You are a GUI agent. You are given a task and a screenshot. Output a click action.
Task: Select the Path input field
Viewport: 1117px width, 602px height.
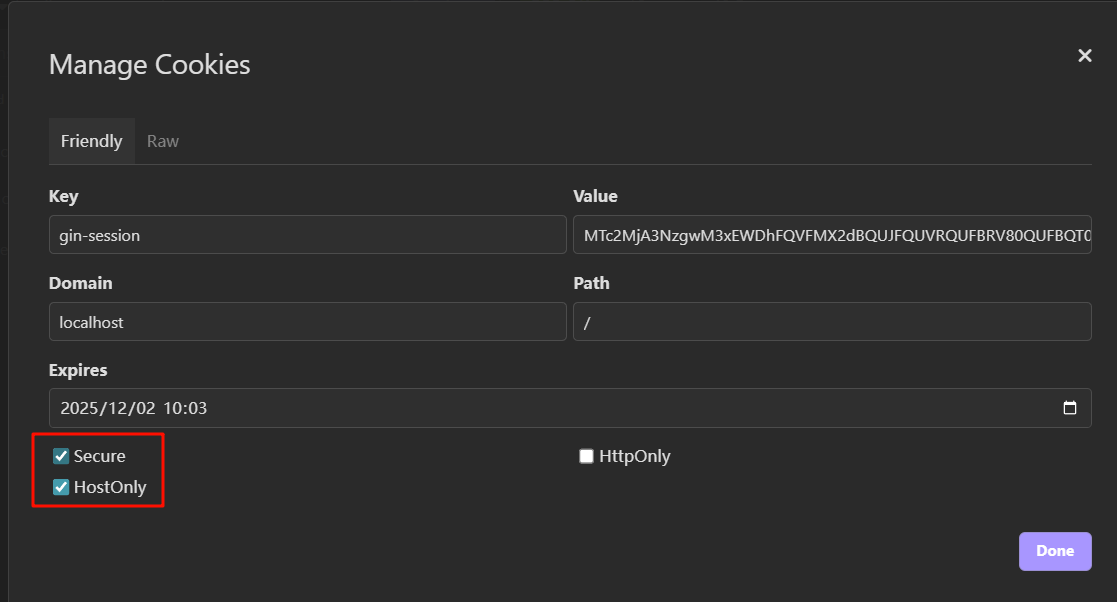[831, 322]
